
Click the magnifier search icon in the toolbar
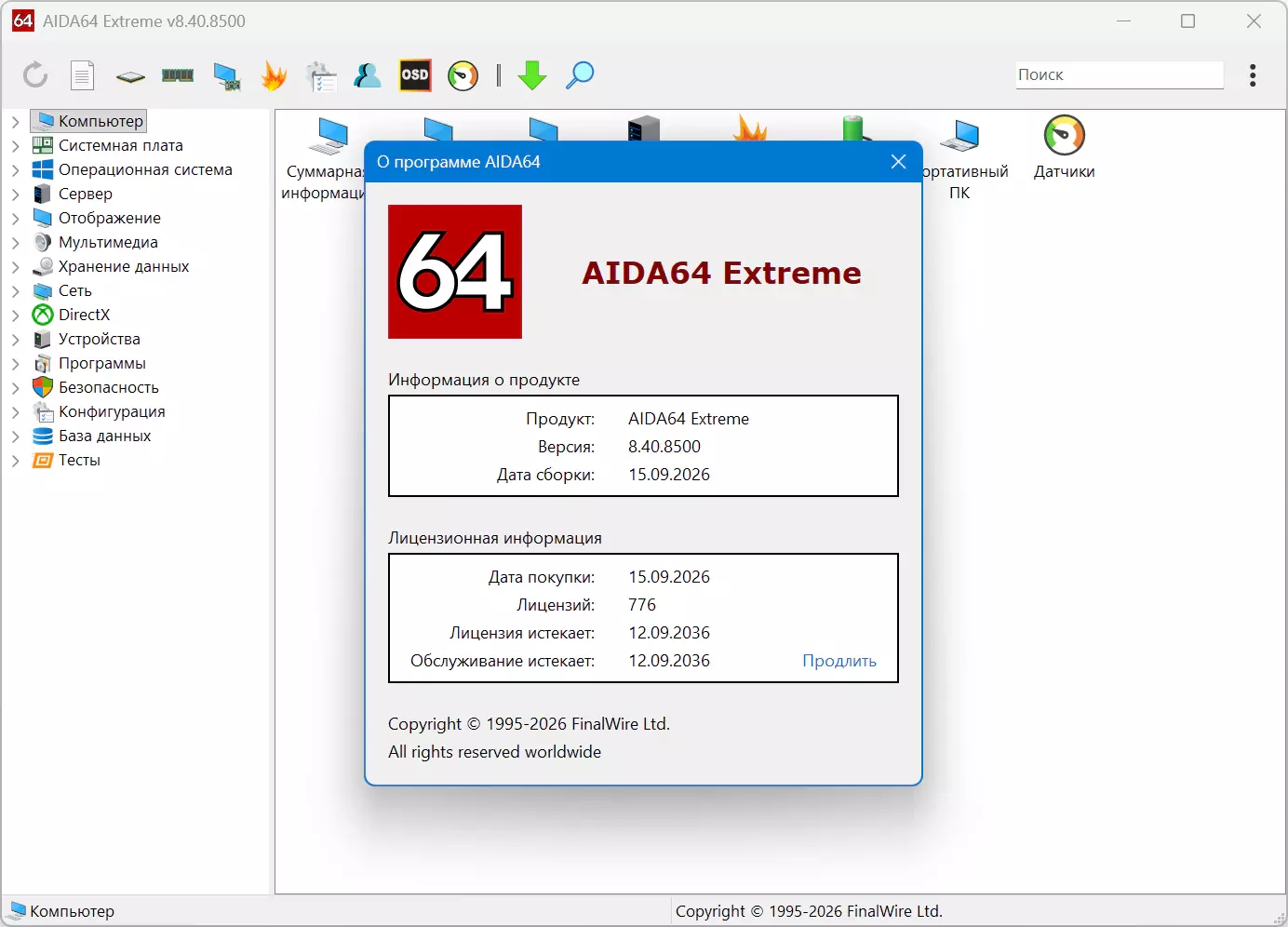tap(580, 75)
